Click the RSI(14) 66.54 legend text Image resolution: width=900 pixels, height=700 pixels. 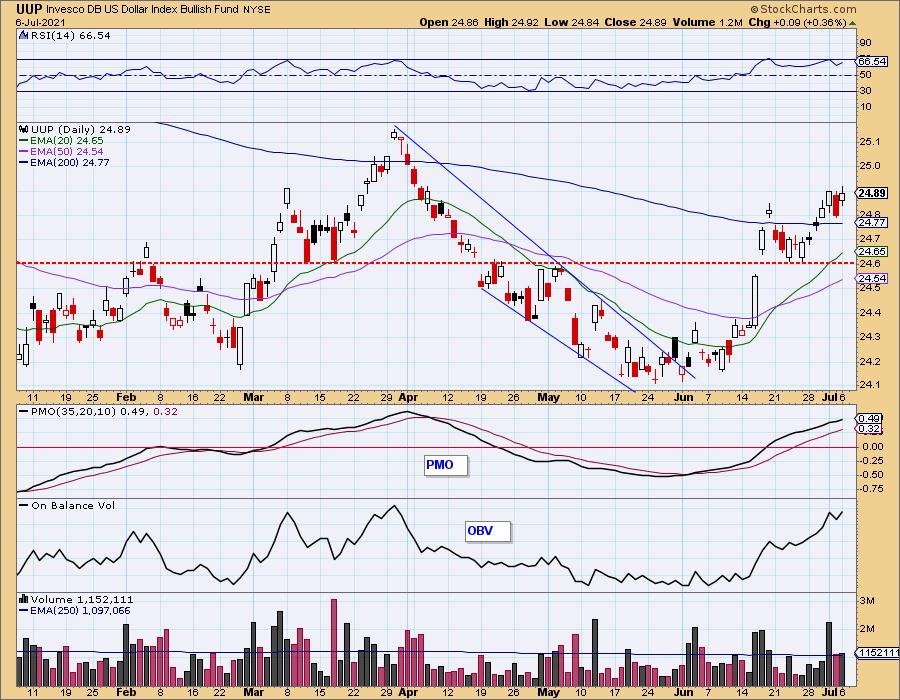point(71,36)
